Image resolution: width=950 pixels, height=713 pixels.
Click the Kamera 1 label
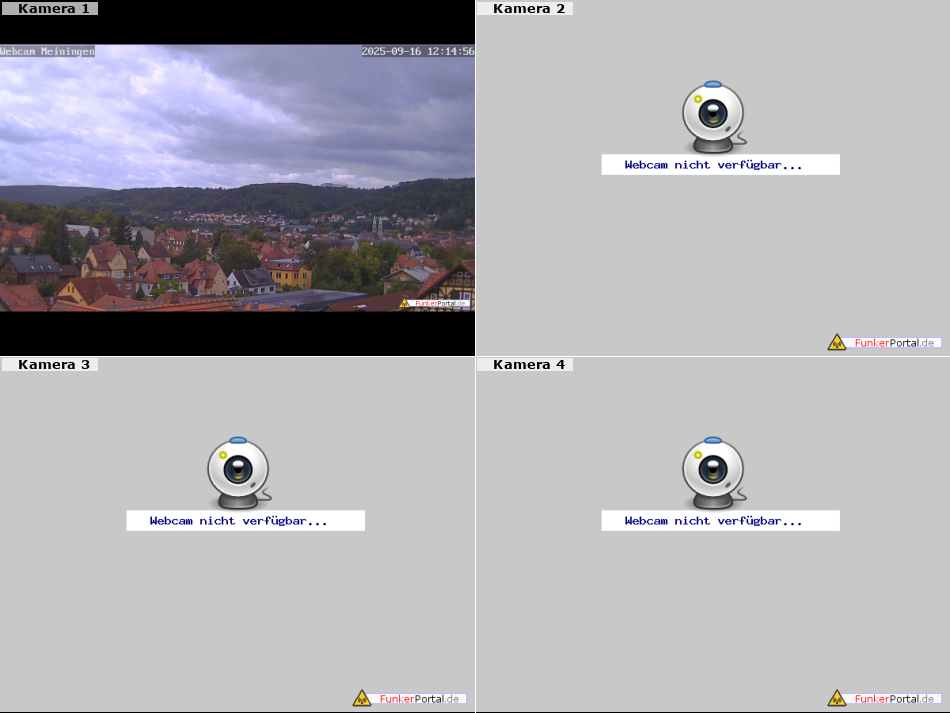(49, 8)
